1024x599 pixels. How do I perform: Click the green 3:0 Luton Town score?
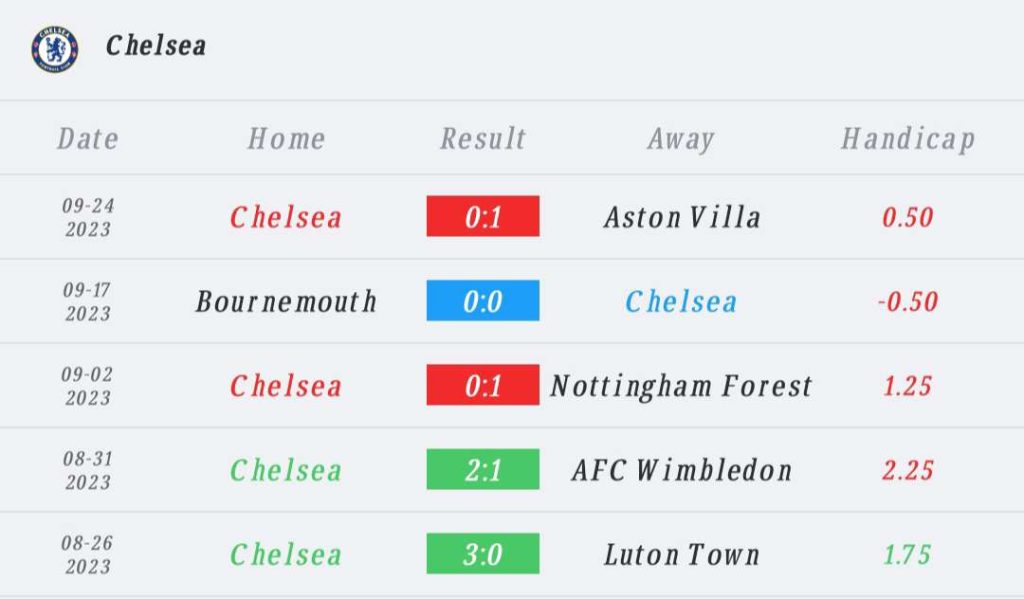tap(483, 554)
